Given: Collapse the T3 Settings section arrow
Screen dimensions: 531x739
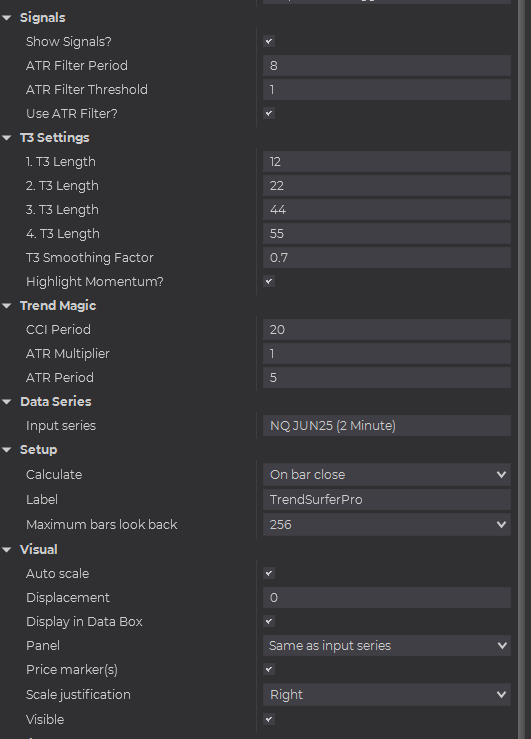Looking at the screenshot, I should [x=7, y=138].
